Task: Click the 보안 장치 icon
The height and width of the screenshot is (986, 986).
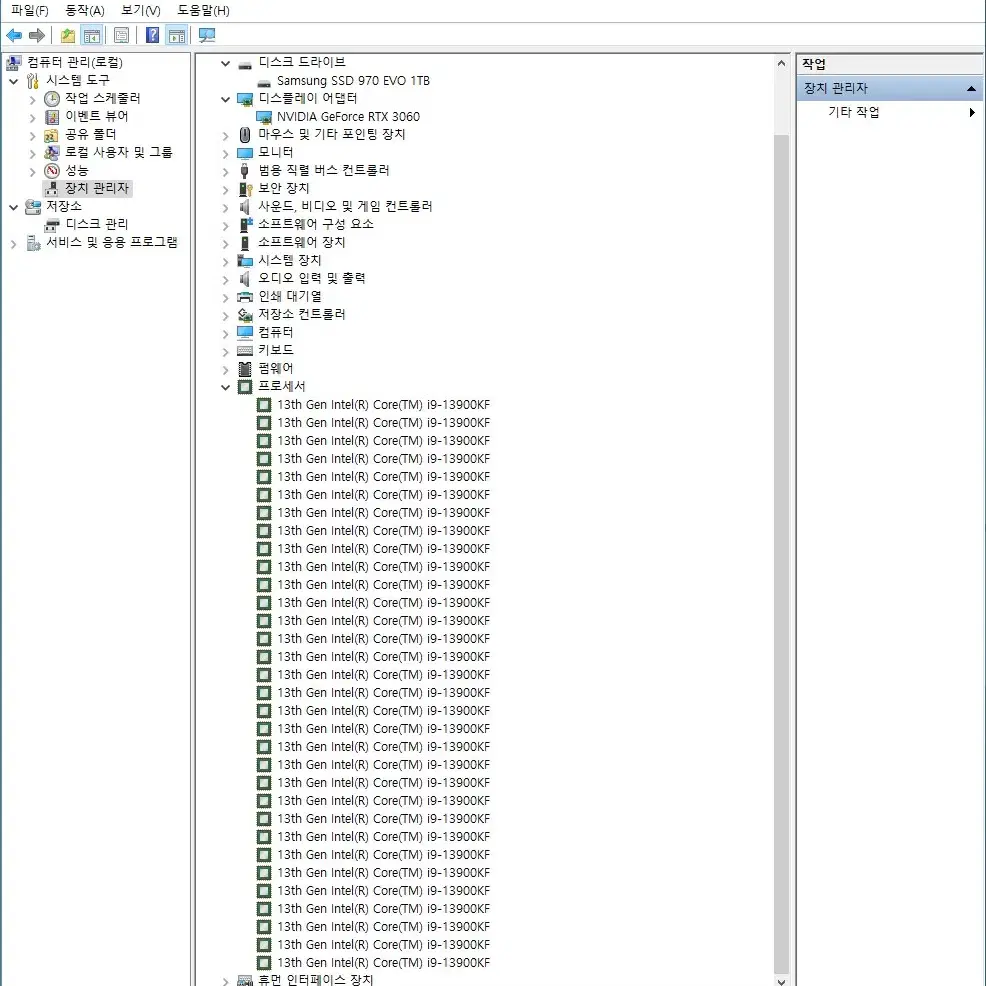Action: [x=245, y=189]
